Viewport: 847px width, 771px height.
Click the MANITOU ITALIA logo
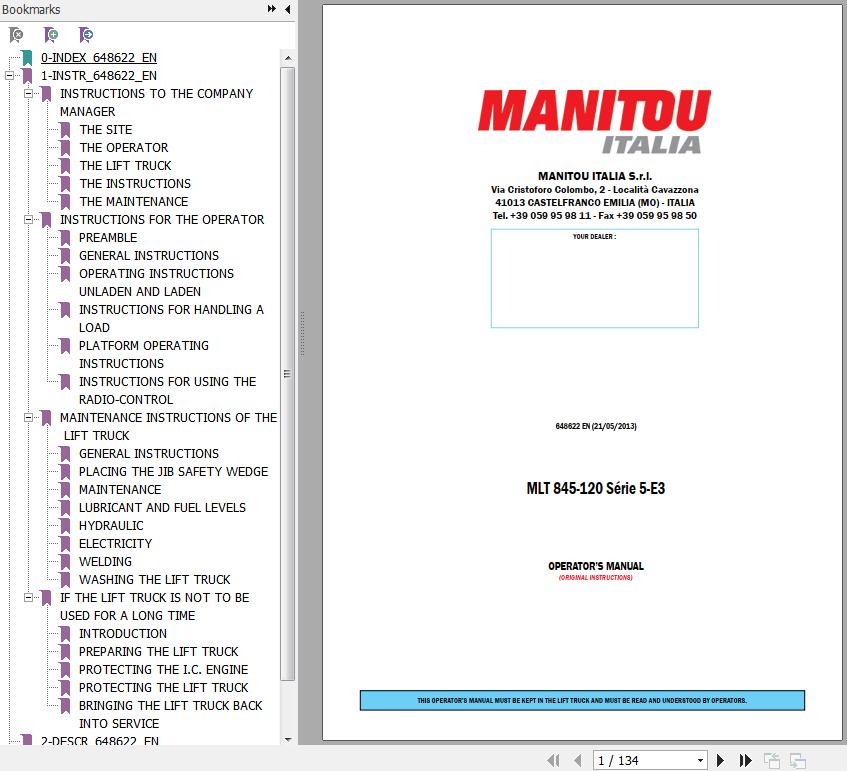click(594, 122)
